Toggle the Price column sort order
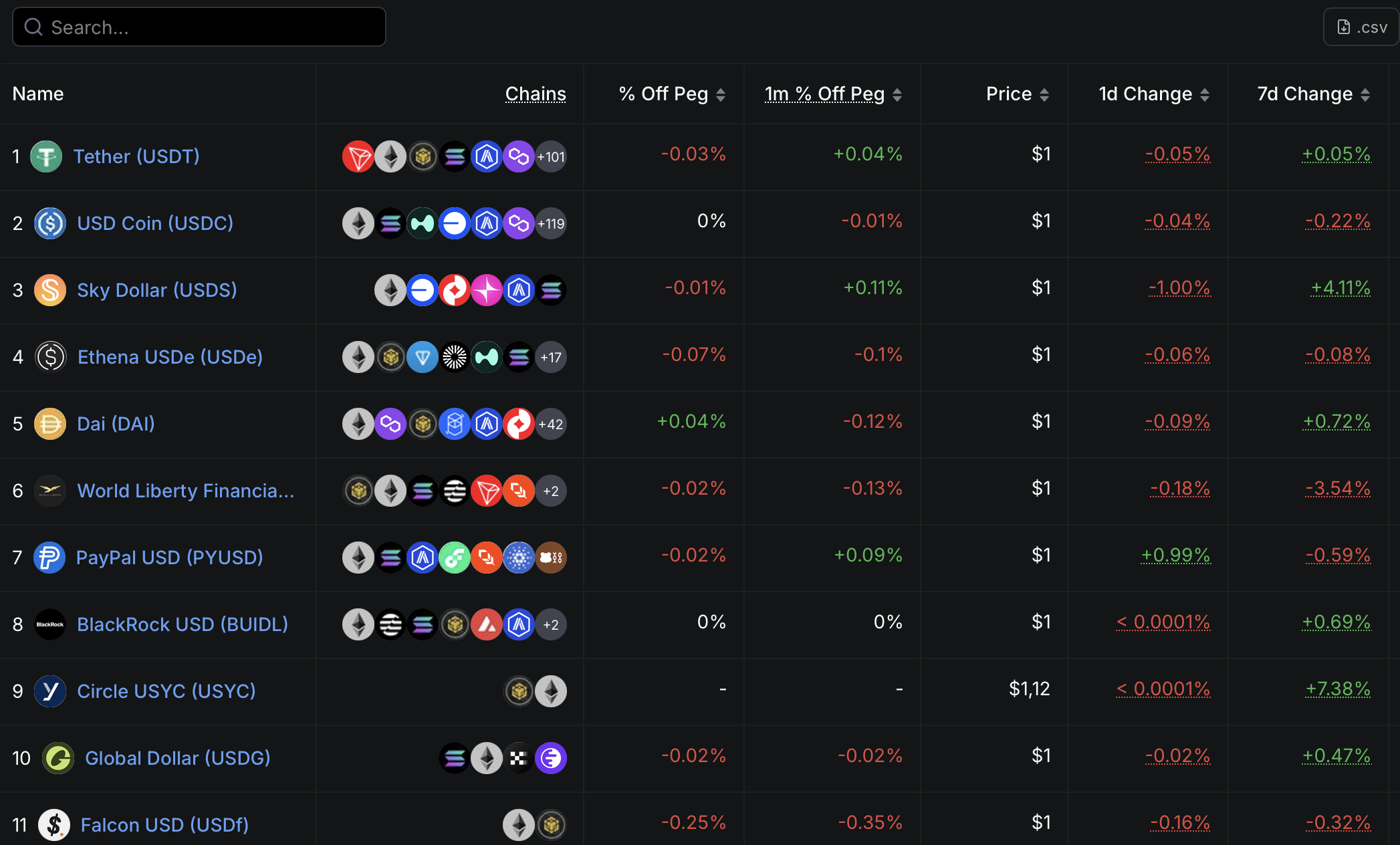The width and height of the screenshot is (1400, 845). pyautogui.click(x=1045, y=94)
